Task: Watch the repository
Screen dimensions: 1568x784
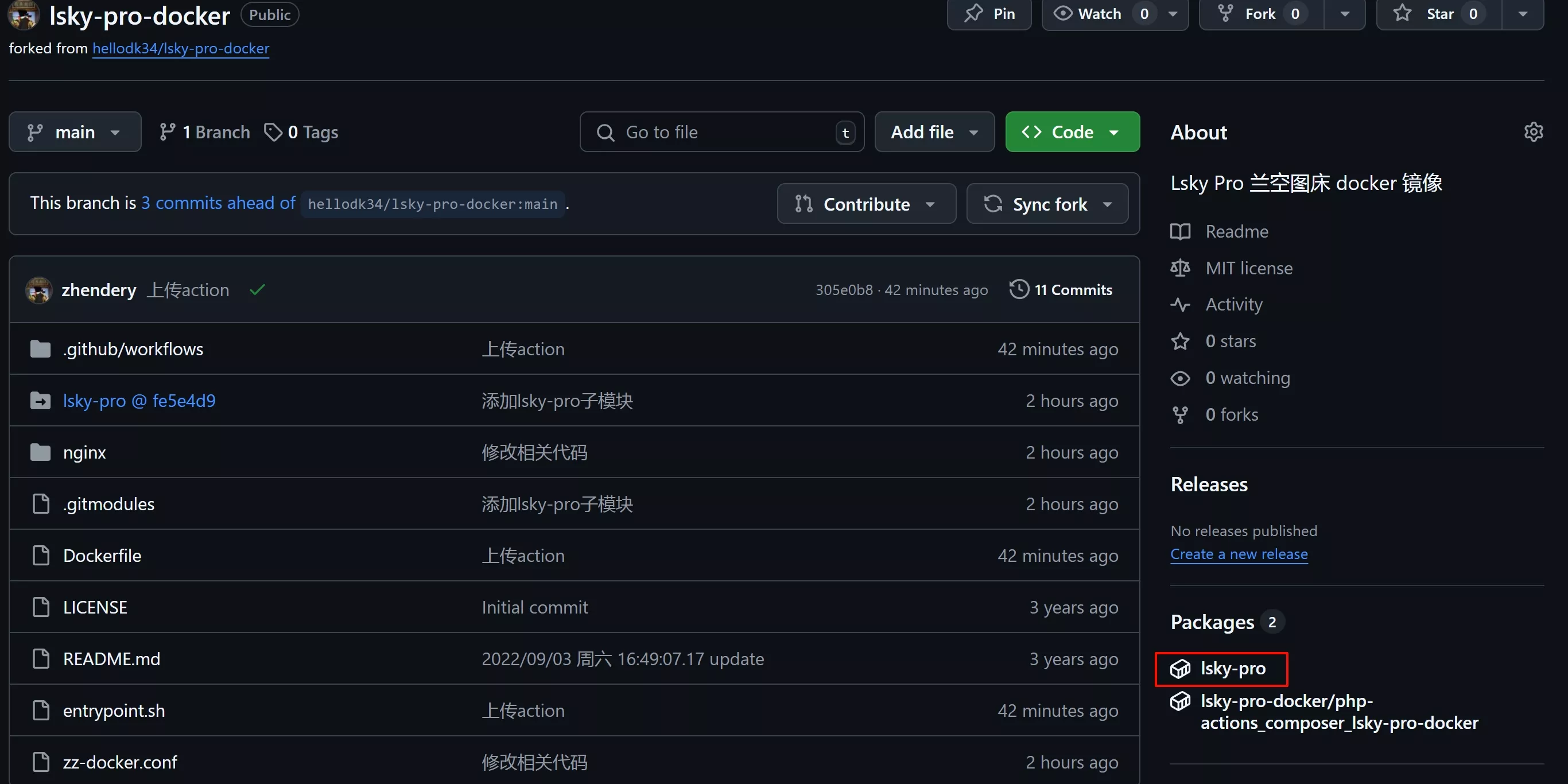Action: [1088, 13]
